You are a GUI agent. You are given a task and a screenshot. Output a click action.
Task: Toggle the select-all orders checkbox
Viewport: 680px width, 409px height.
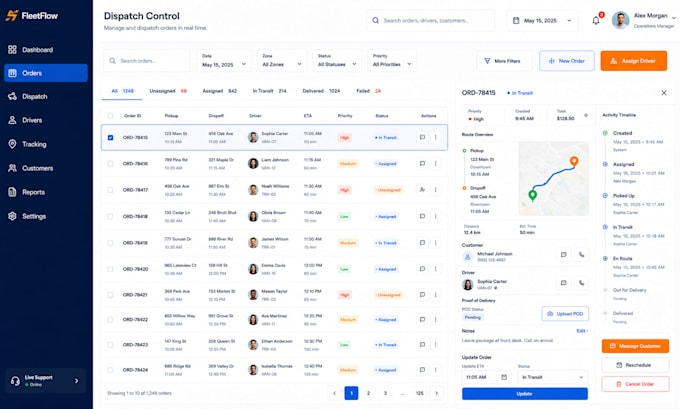(110, 116)
